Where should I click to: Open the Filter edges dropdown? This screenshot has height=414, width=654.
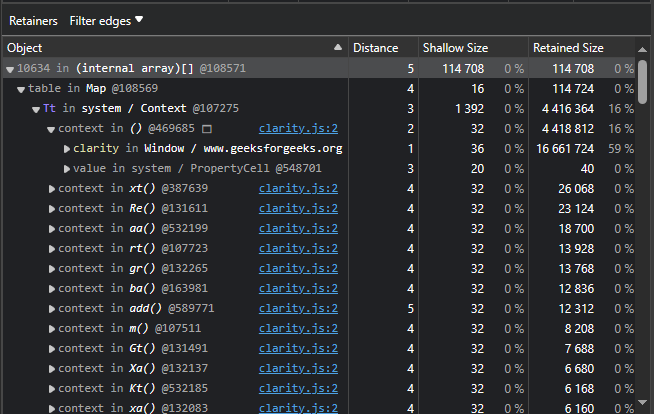point(106,21)
